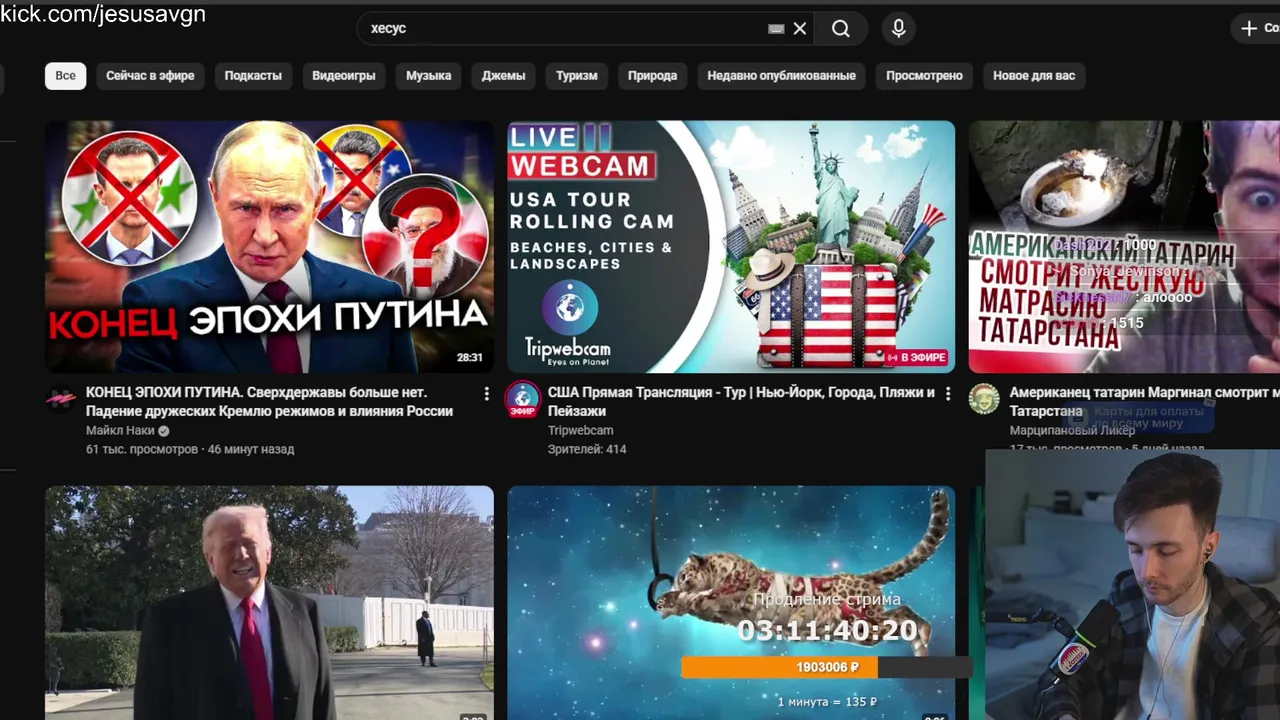The height and width of the screenshot is (720, 1280).
Task: Clear the search query with the X icon
Action: pyautogui.click(x=800, y=29)
